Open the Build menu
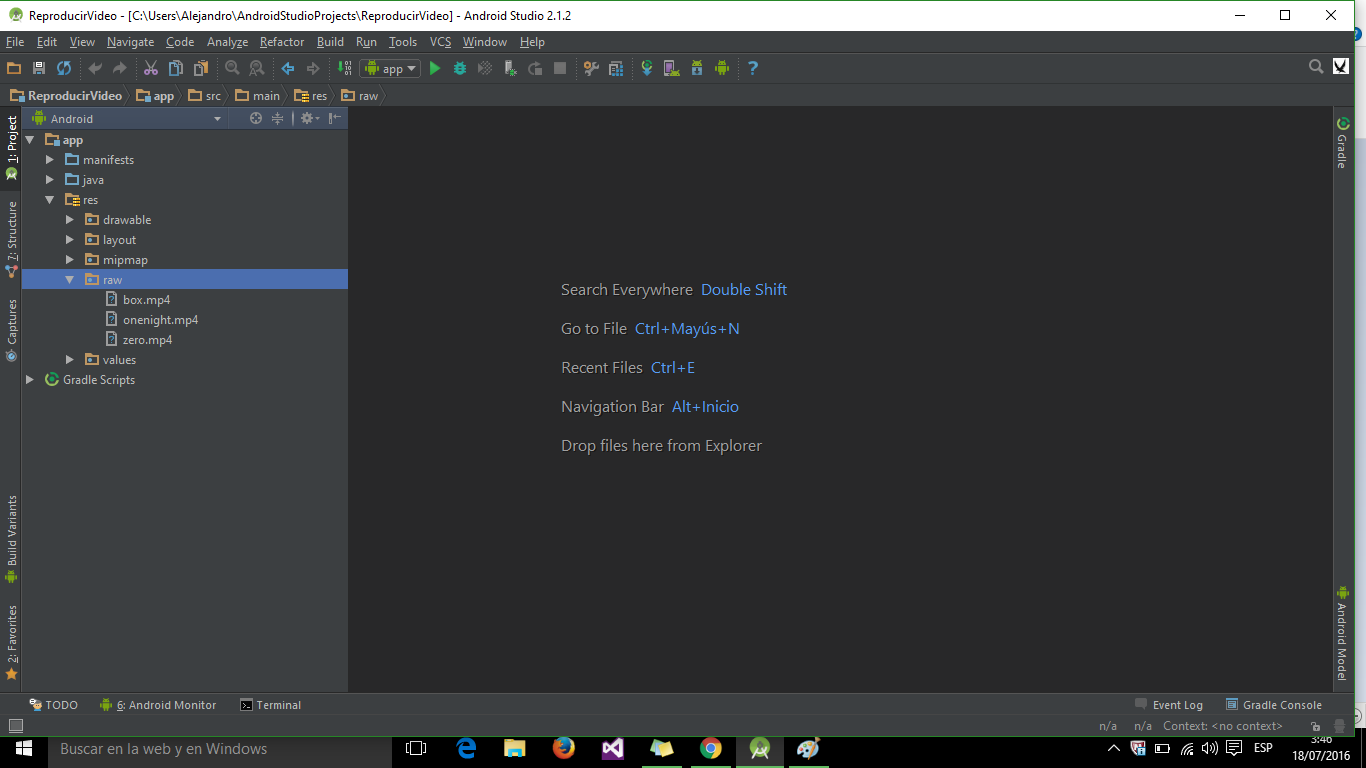Image resolution: width=1366 pixels, height=768 pixels. [330, 42]
